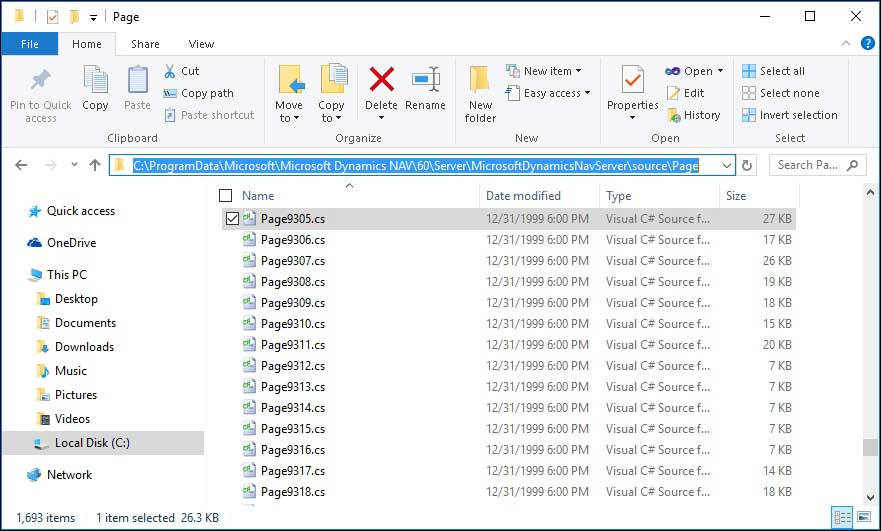Click Select none in the ribbon
881x531 pixels.
pos(780,93)
